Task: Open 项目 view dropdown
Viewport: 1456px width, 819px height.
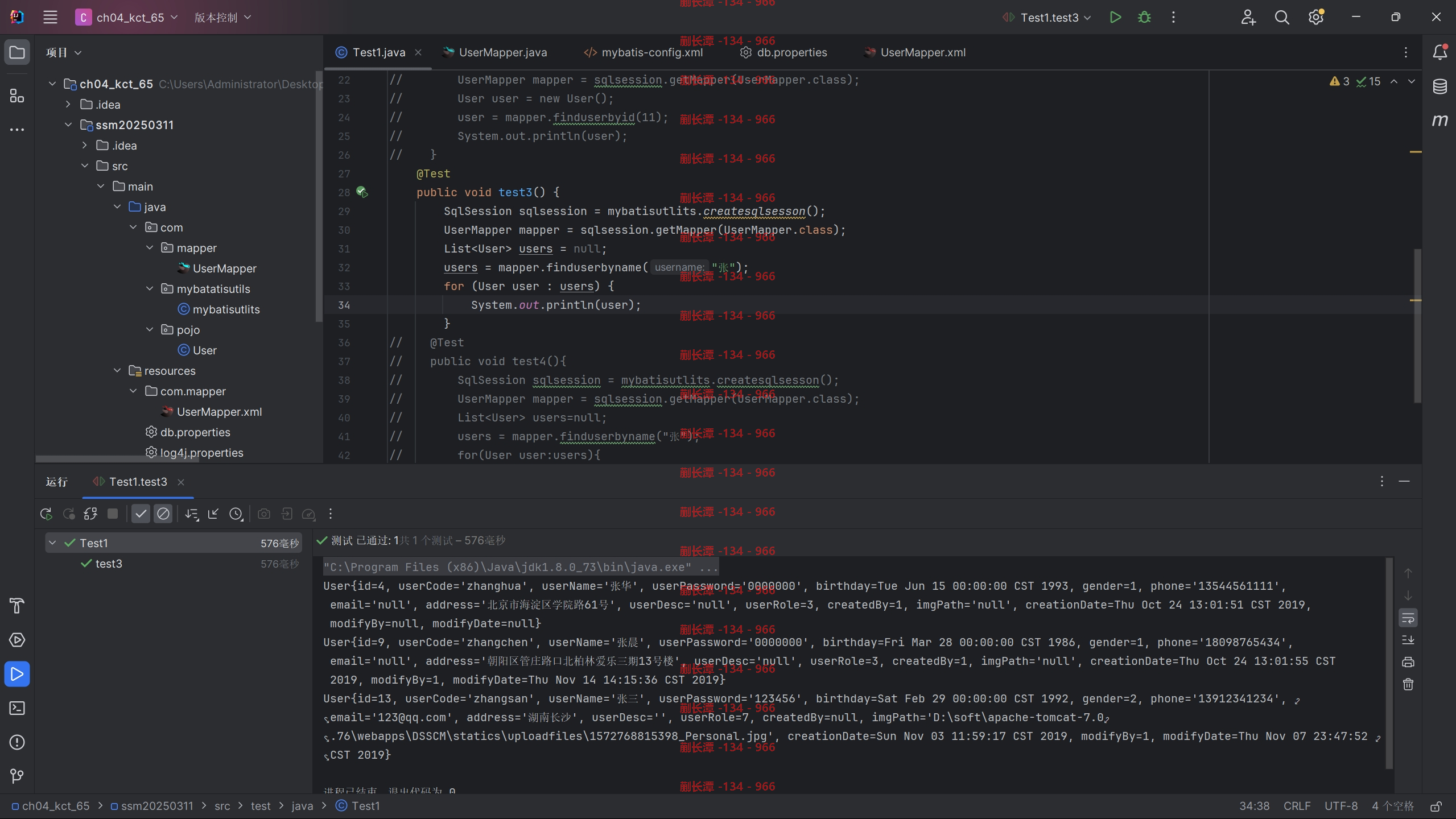Action: click(x=64, y=52)
